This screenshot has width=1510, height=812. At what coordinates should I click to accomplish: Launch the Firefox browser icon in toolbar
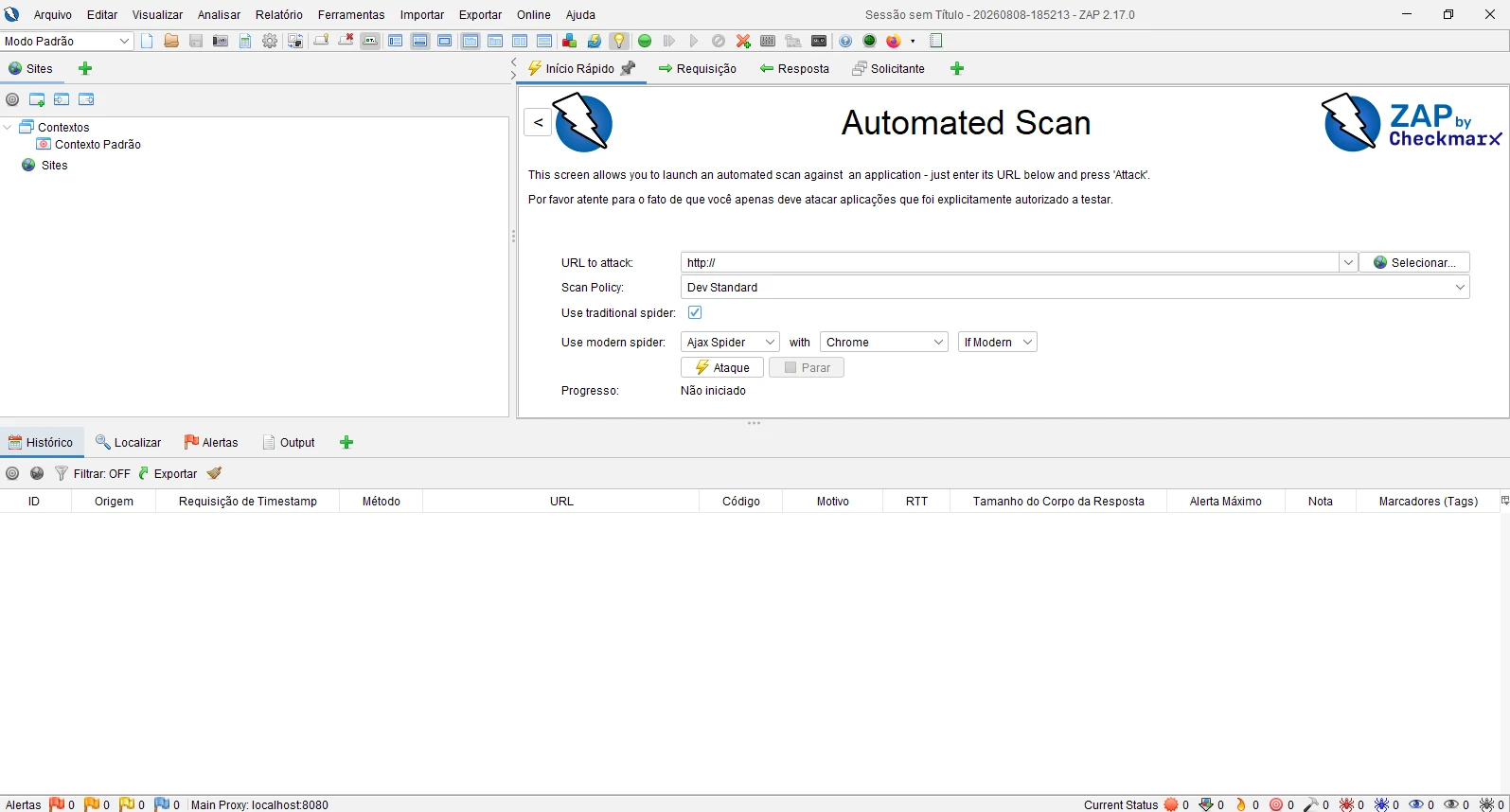tap(894, 41)
